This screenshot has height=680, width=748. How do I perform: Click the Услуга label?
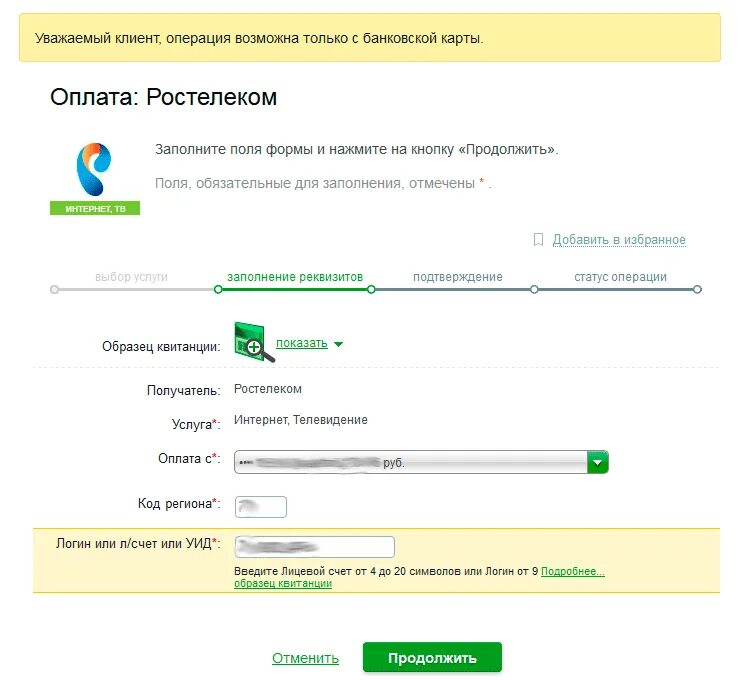click(196, 424)
